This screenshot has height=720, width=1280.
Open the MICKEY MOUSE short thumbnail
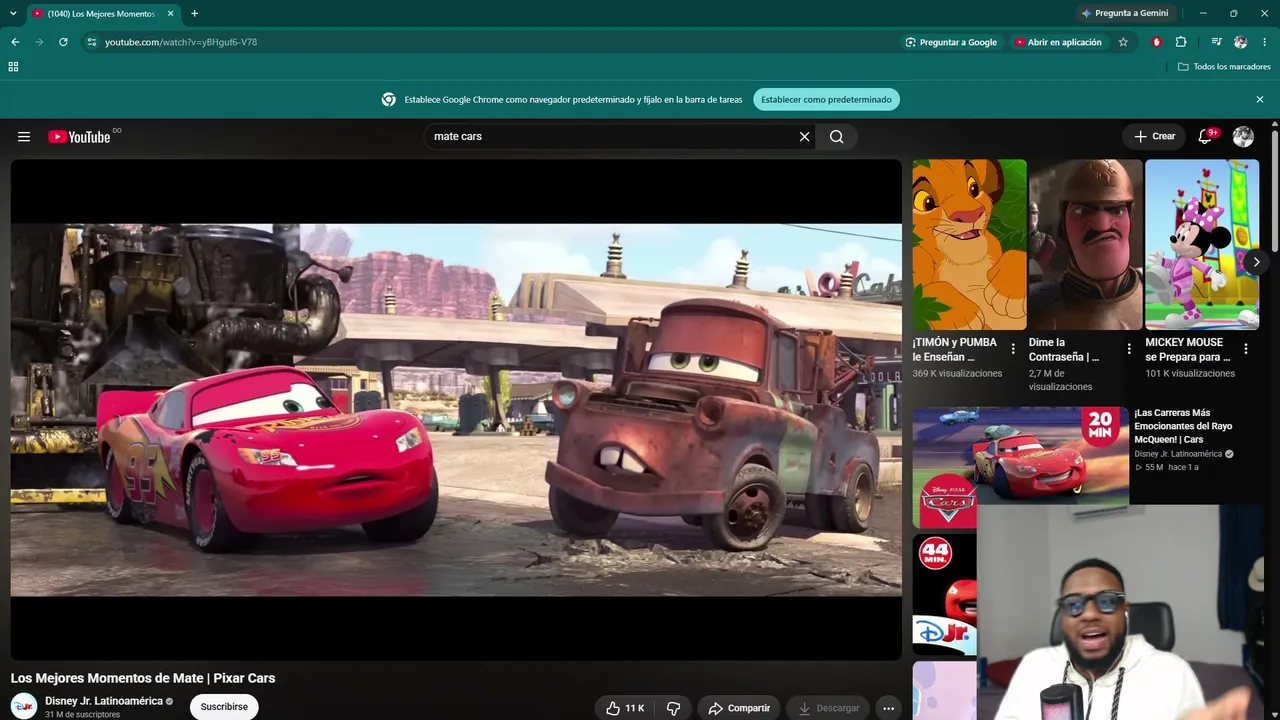coord(1202,245)
